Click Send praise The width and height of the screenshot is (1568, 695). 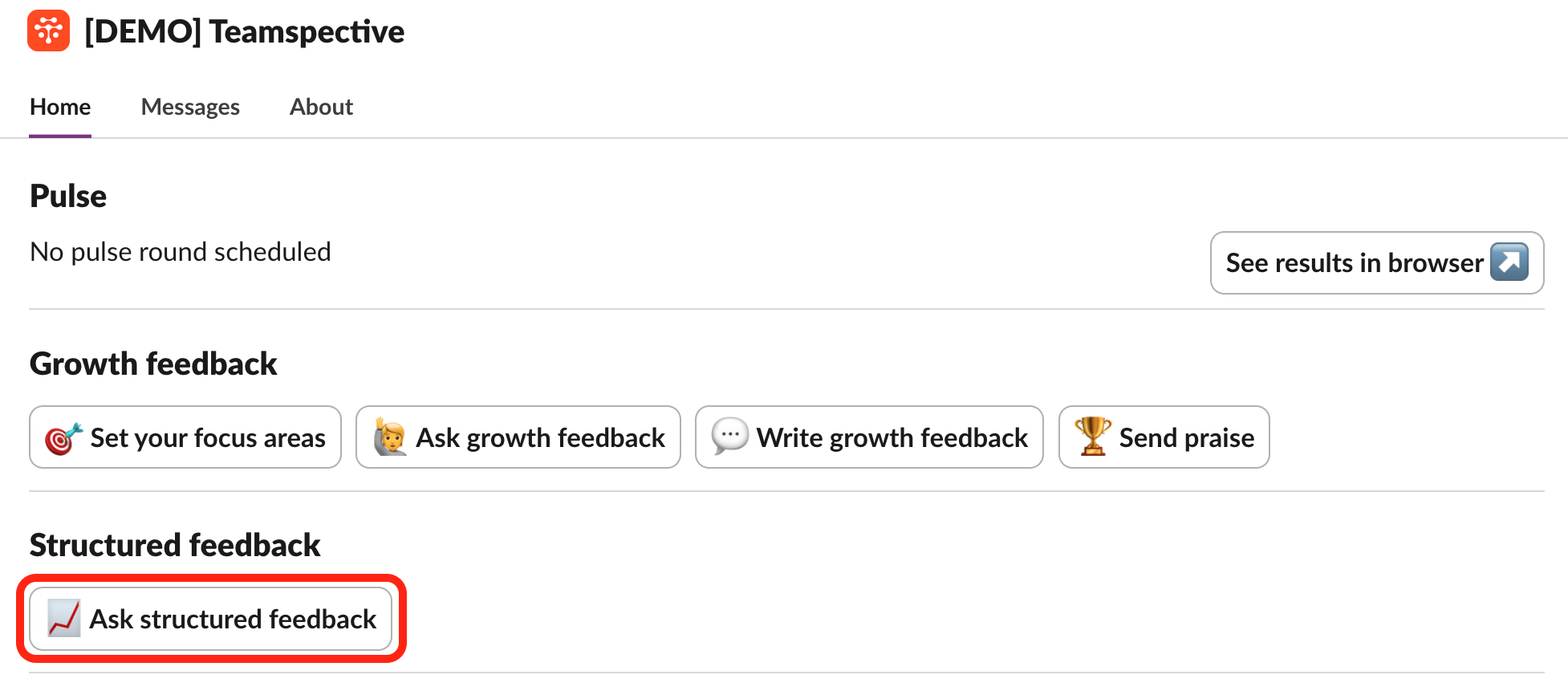pyautogui.click(x=1163, y=437)
